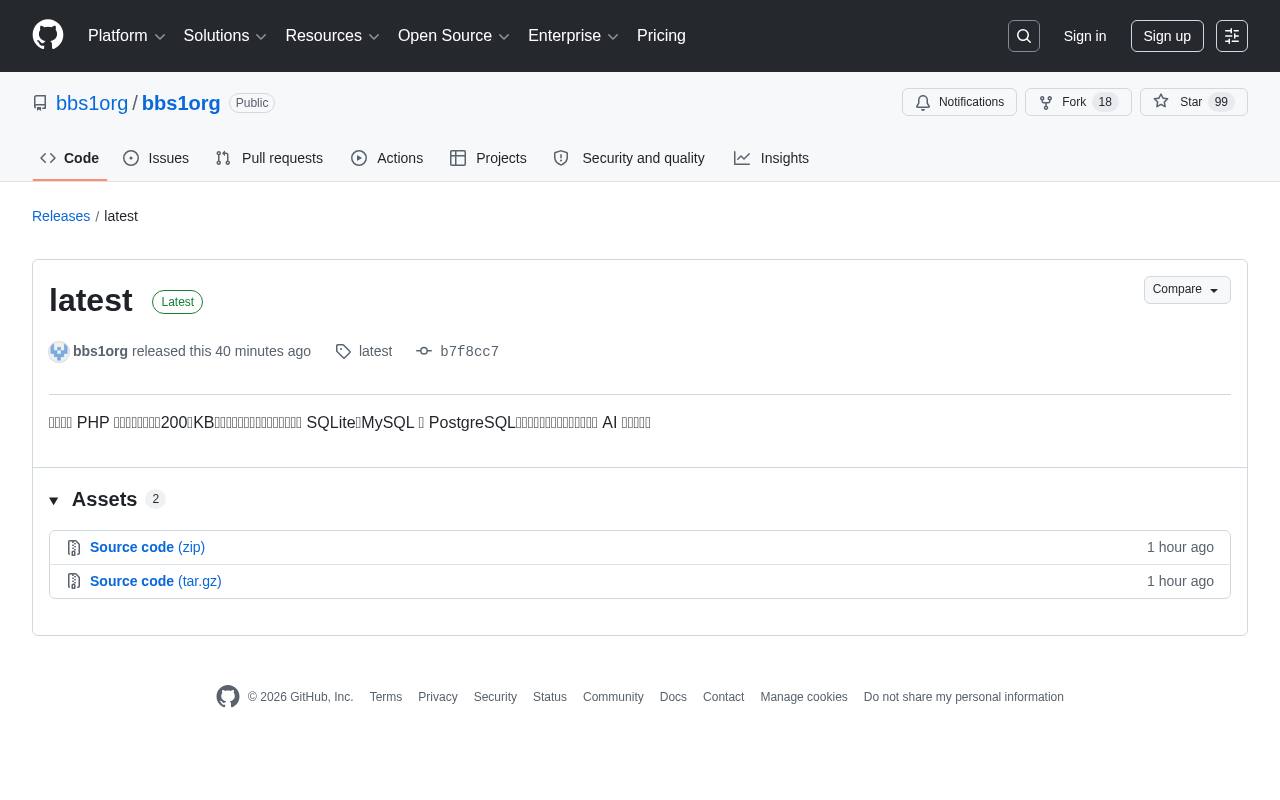Open the Compare dropdown

(x=1187, y=290)
